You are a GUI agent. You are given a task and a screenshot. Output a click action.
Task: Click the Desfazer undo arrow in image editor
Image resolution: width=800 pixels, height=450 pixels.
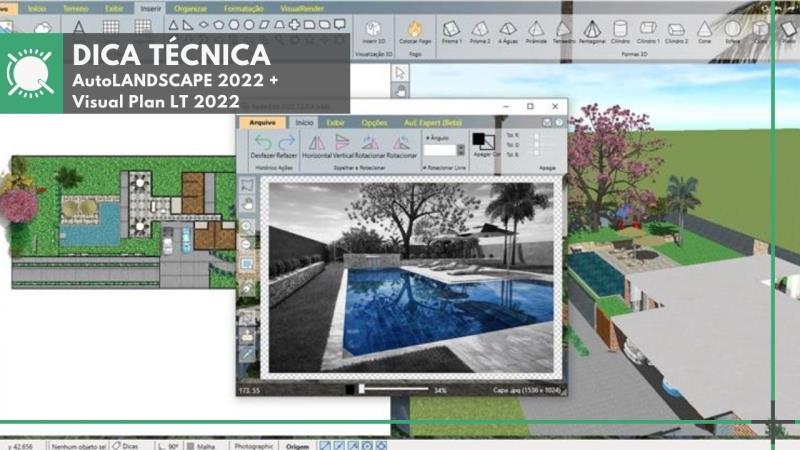point(263,142)
